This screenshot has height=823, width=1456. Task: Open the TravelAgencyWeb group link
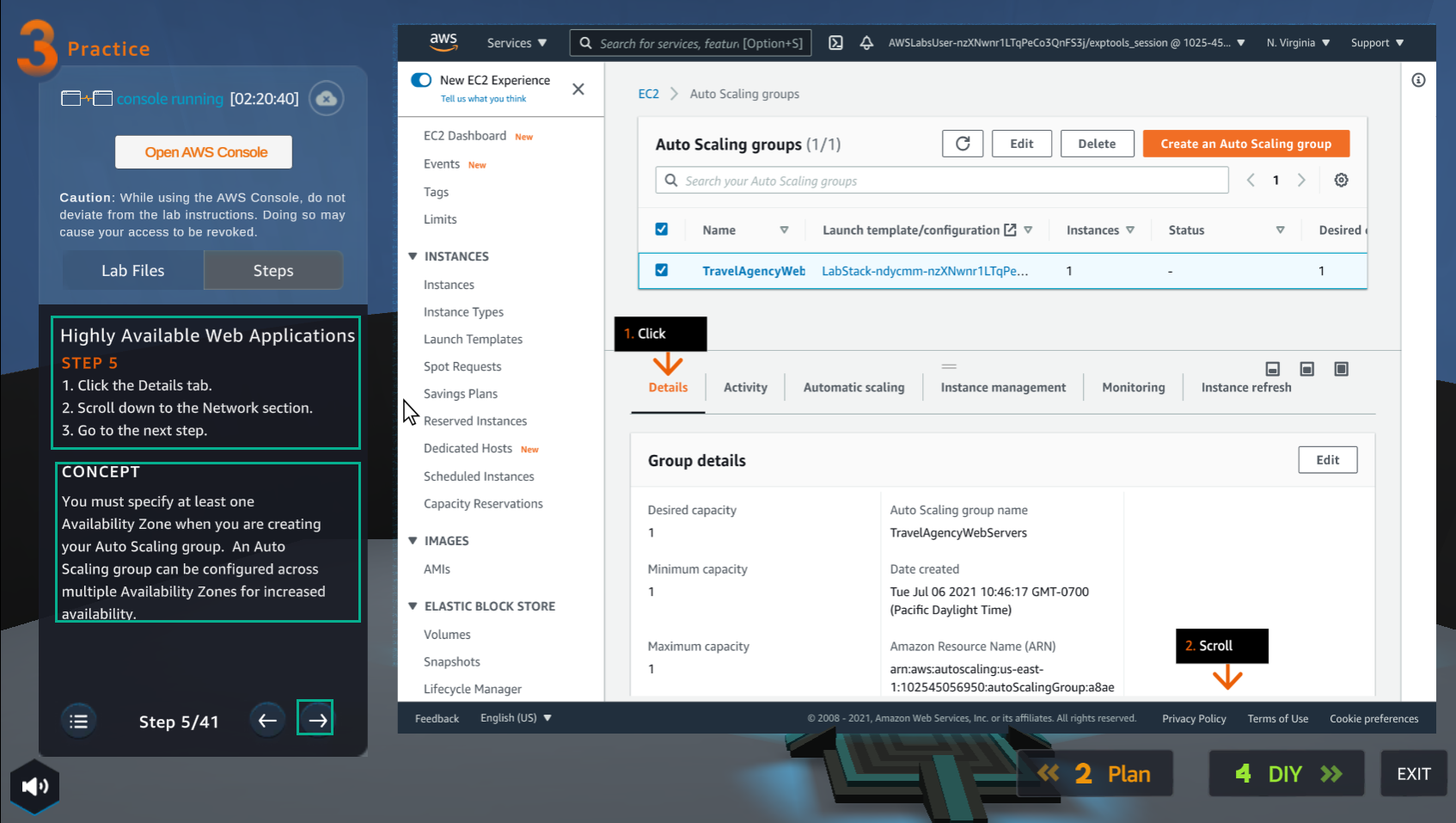click(x=754, y=271)
